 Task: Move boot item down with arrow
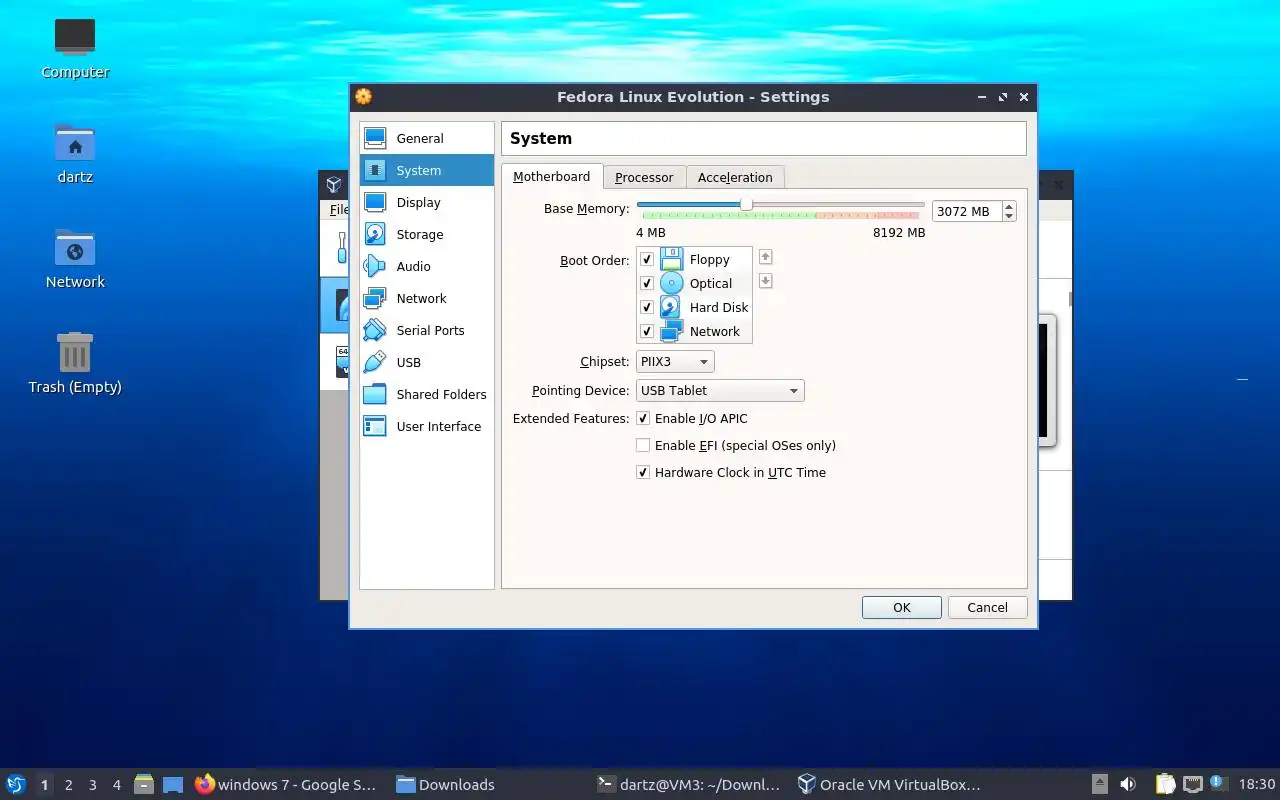[765, 281]
